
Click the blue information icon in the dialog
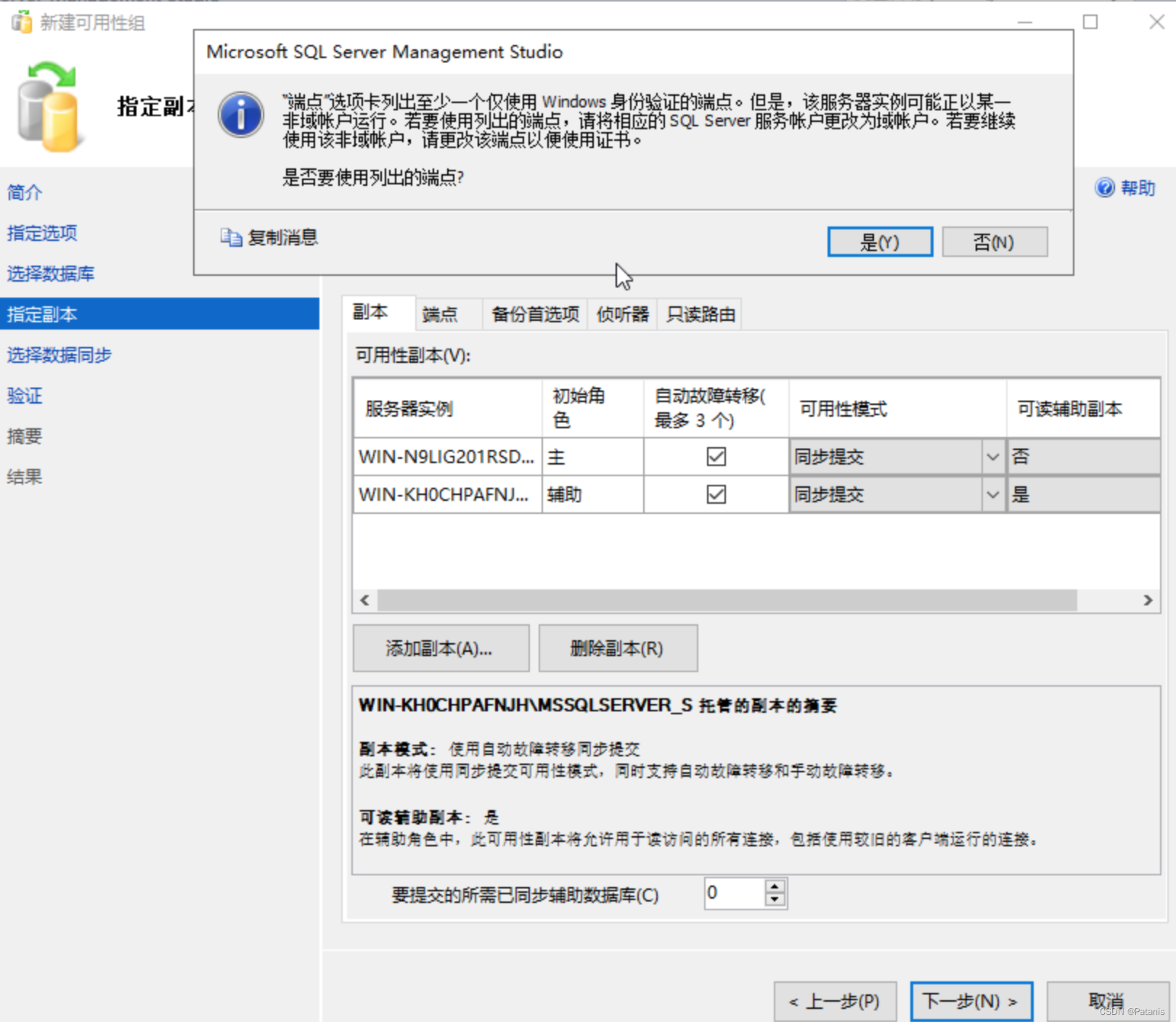point(241,115)
